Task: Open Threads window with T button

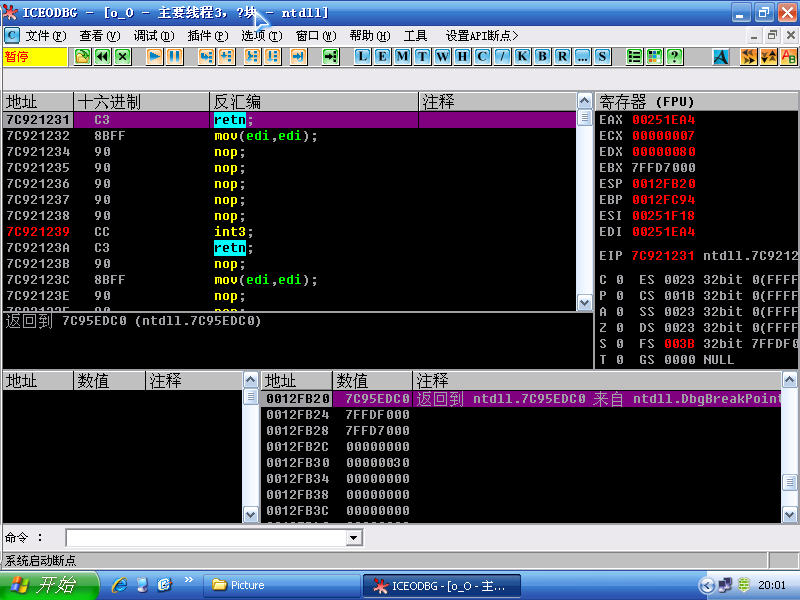Action: (422, 56)
